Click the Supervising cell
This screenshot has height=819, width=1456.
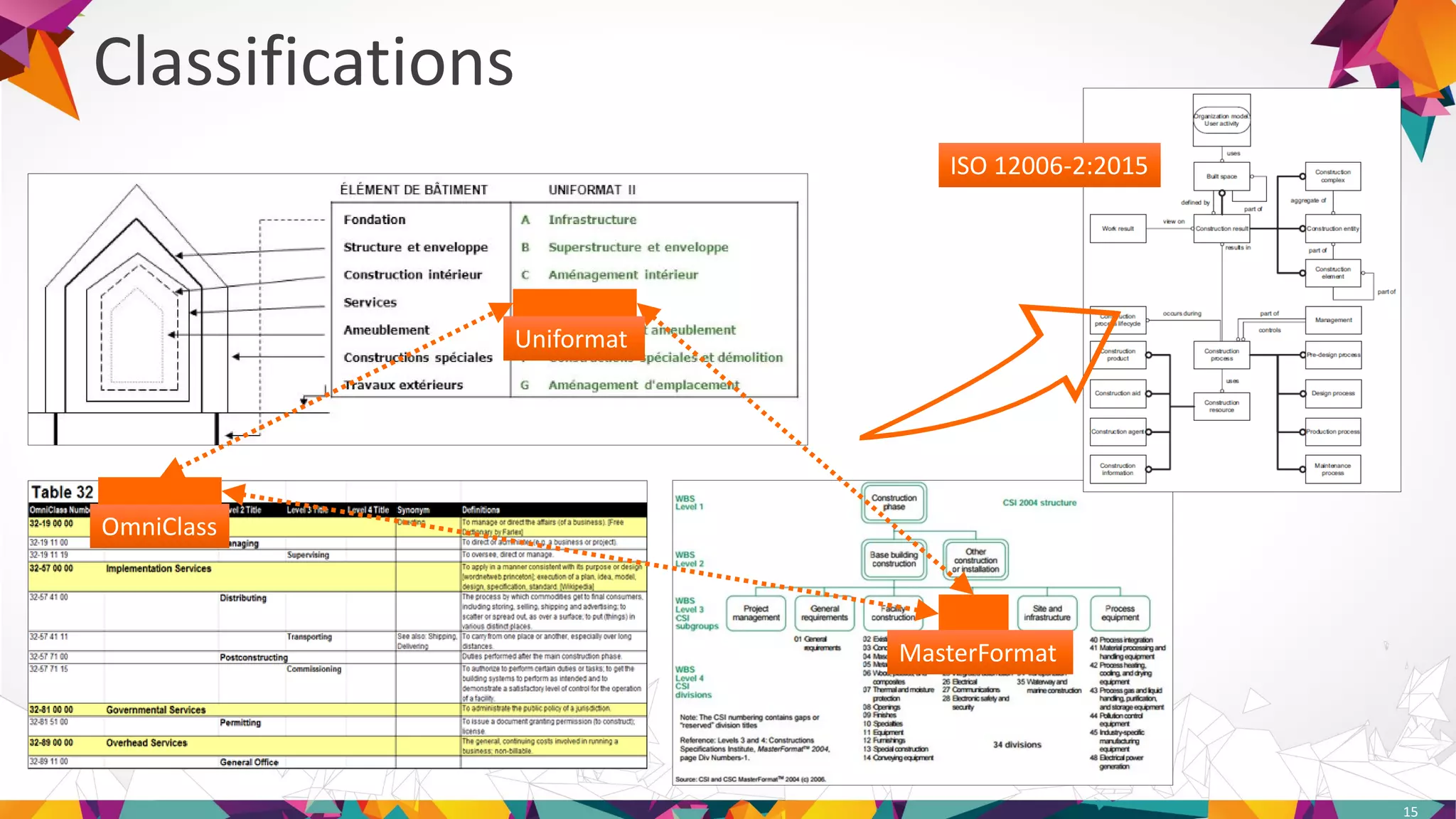click(x=308, y=555)
